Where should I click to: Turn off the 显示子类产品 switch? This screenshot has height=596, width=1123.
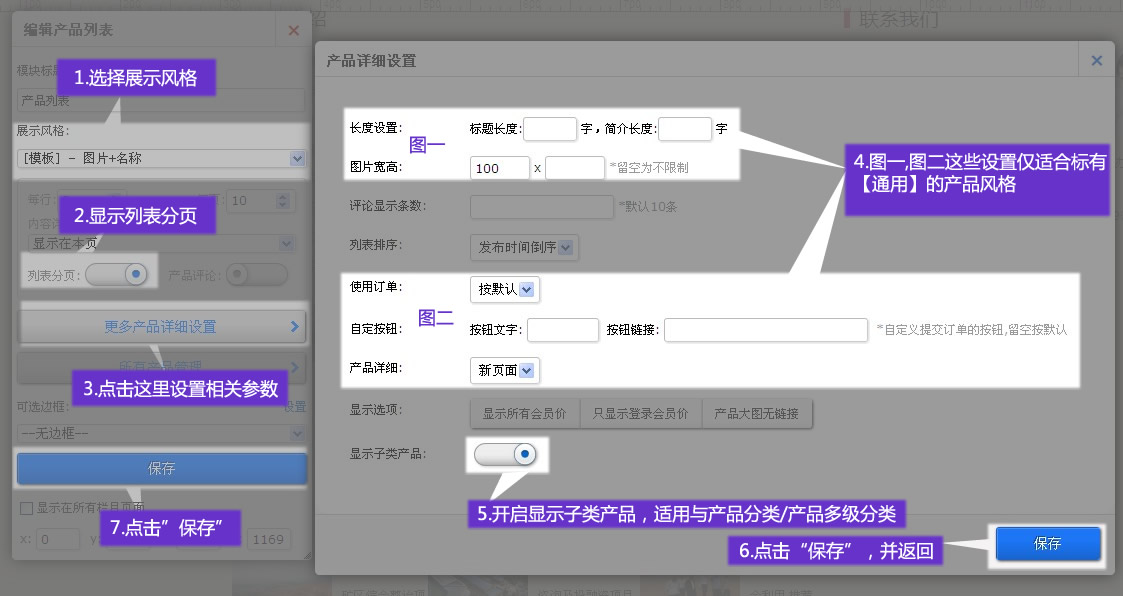coord(506,455)
